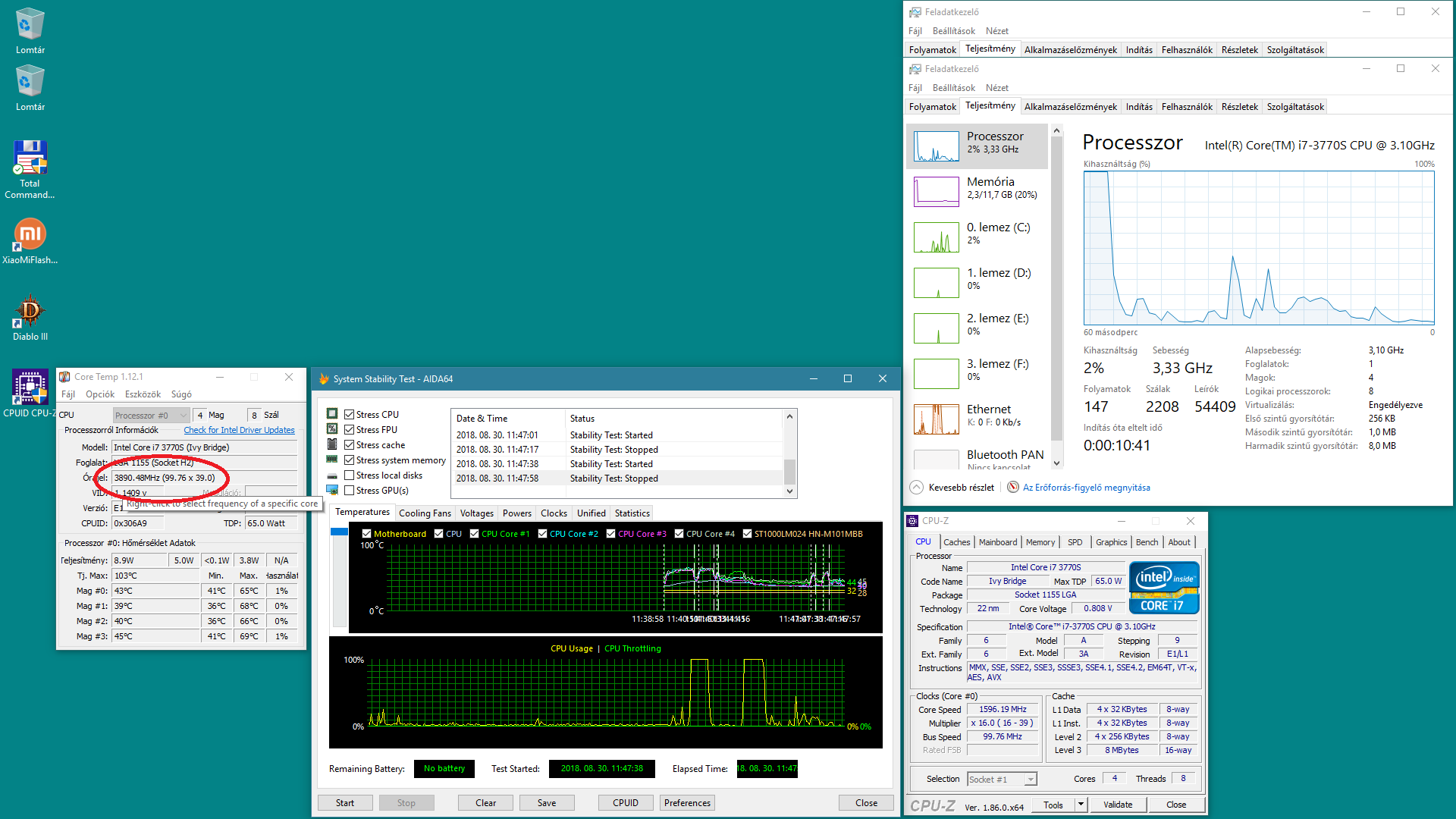Click Core Temp title bar icon
The width and height of the screenshot is (1456, 819).
point(65,377)
